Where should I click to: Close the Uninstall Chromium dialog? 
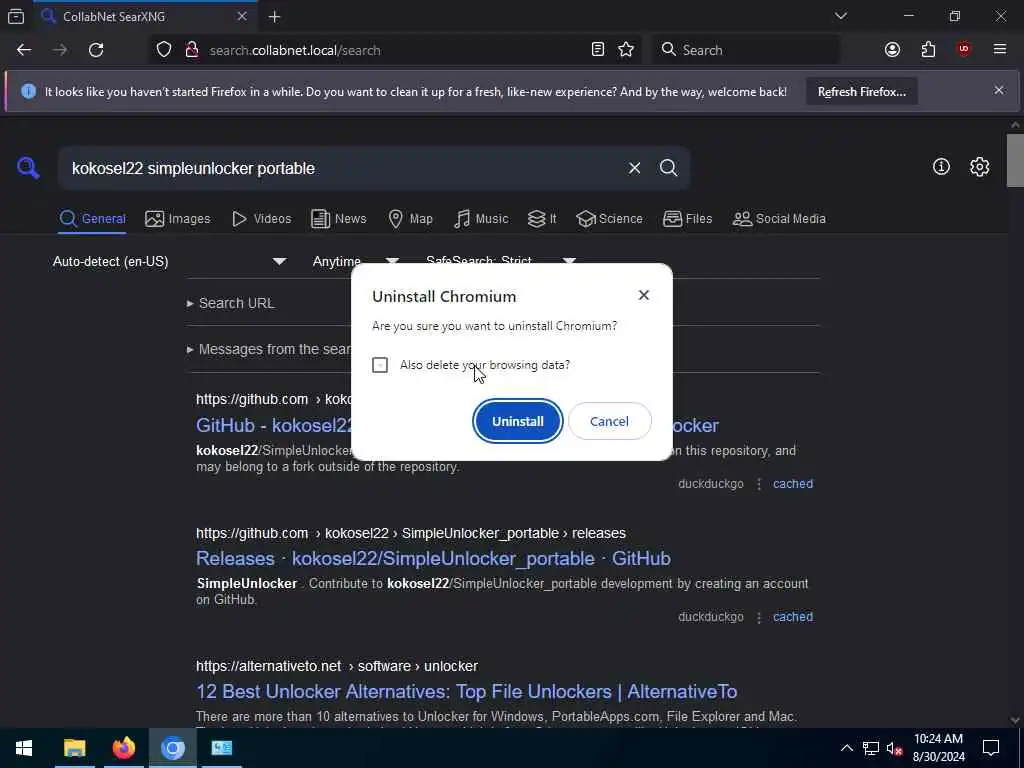[x=643, y=295]
